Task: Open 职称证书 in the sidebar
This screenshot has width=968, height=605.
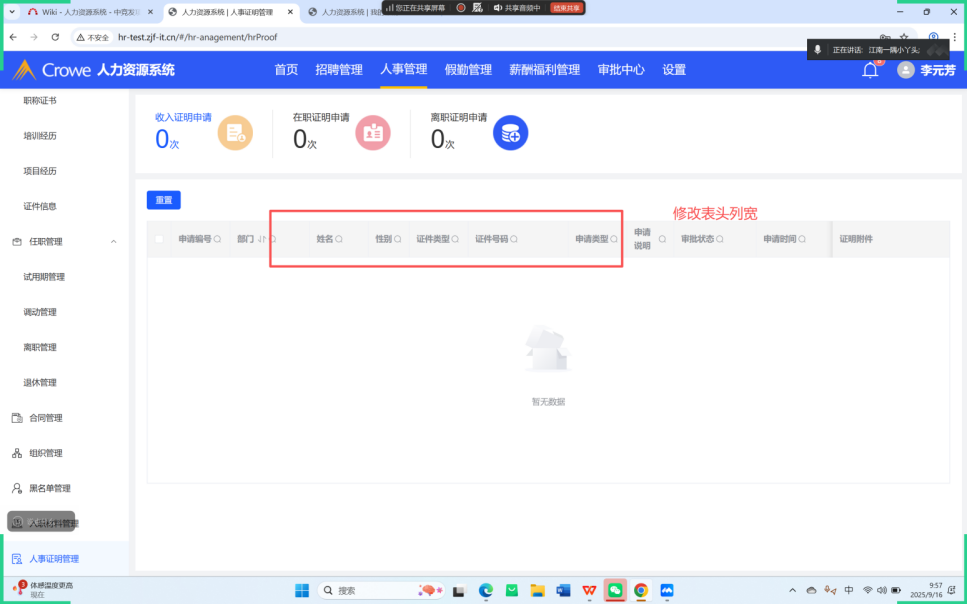Action: pos(40,101)
